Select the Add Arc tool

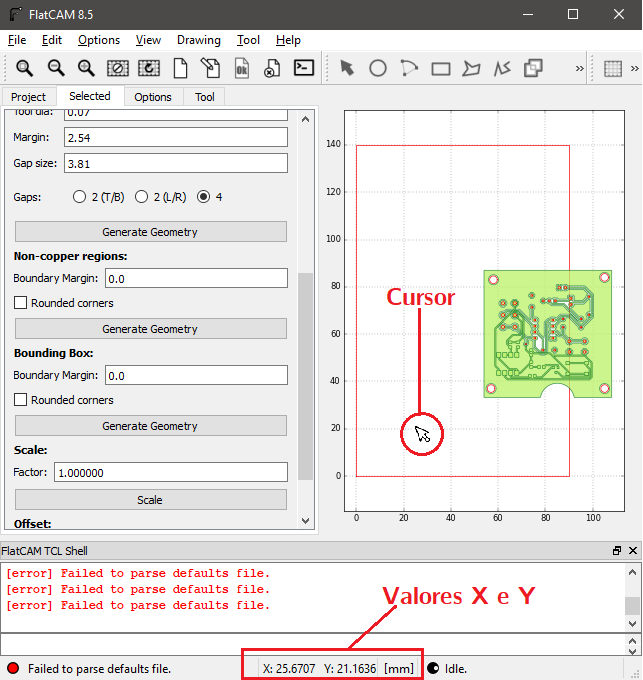(x=409, y=68)
